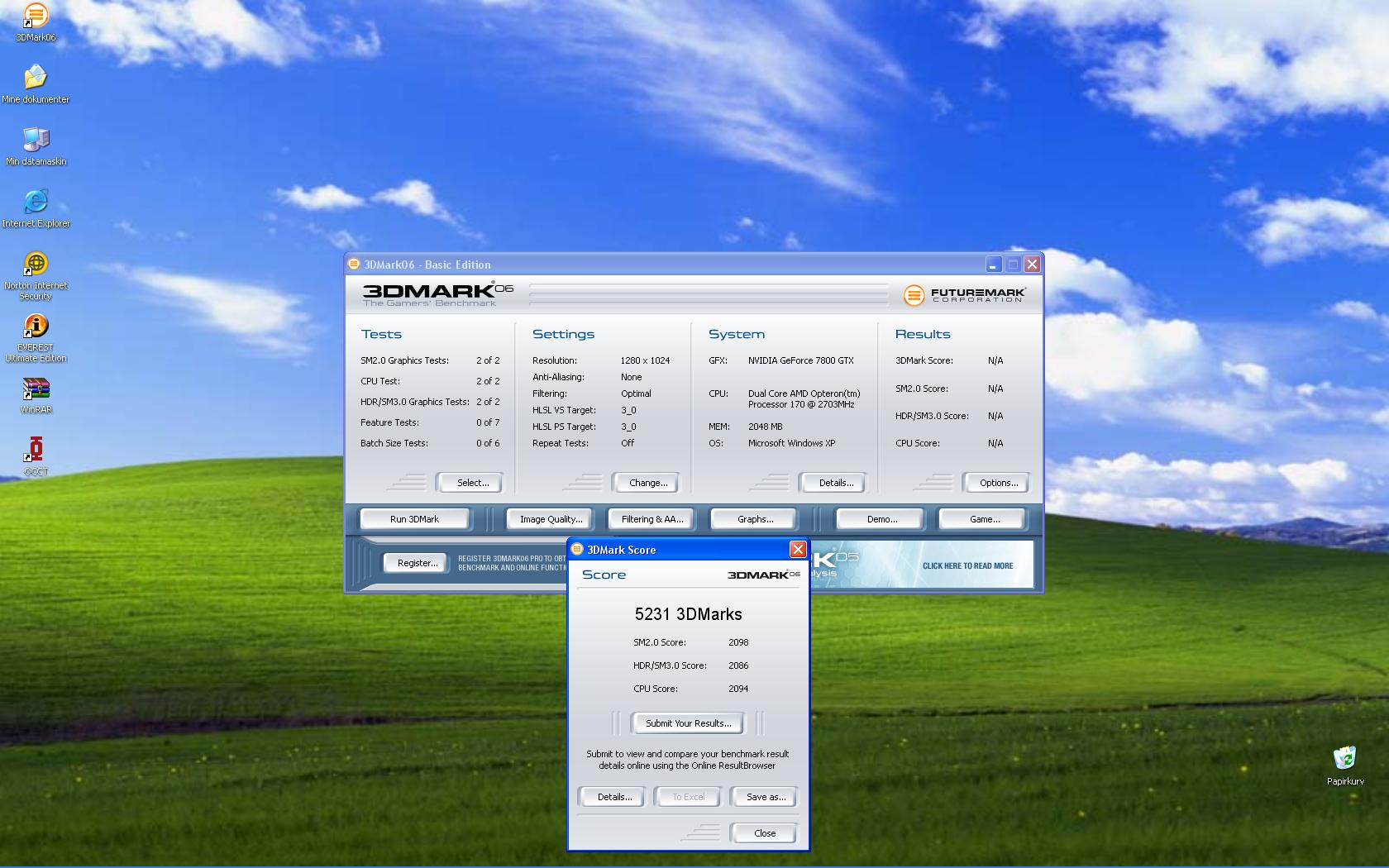Open Norton Internet Security shortcut
The image size is (1389, 868).
[36, 276]
